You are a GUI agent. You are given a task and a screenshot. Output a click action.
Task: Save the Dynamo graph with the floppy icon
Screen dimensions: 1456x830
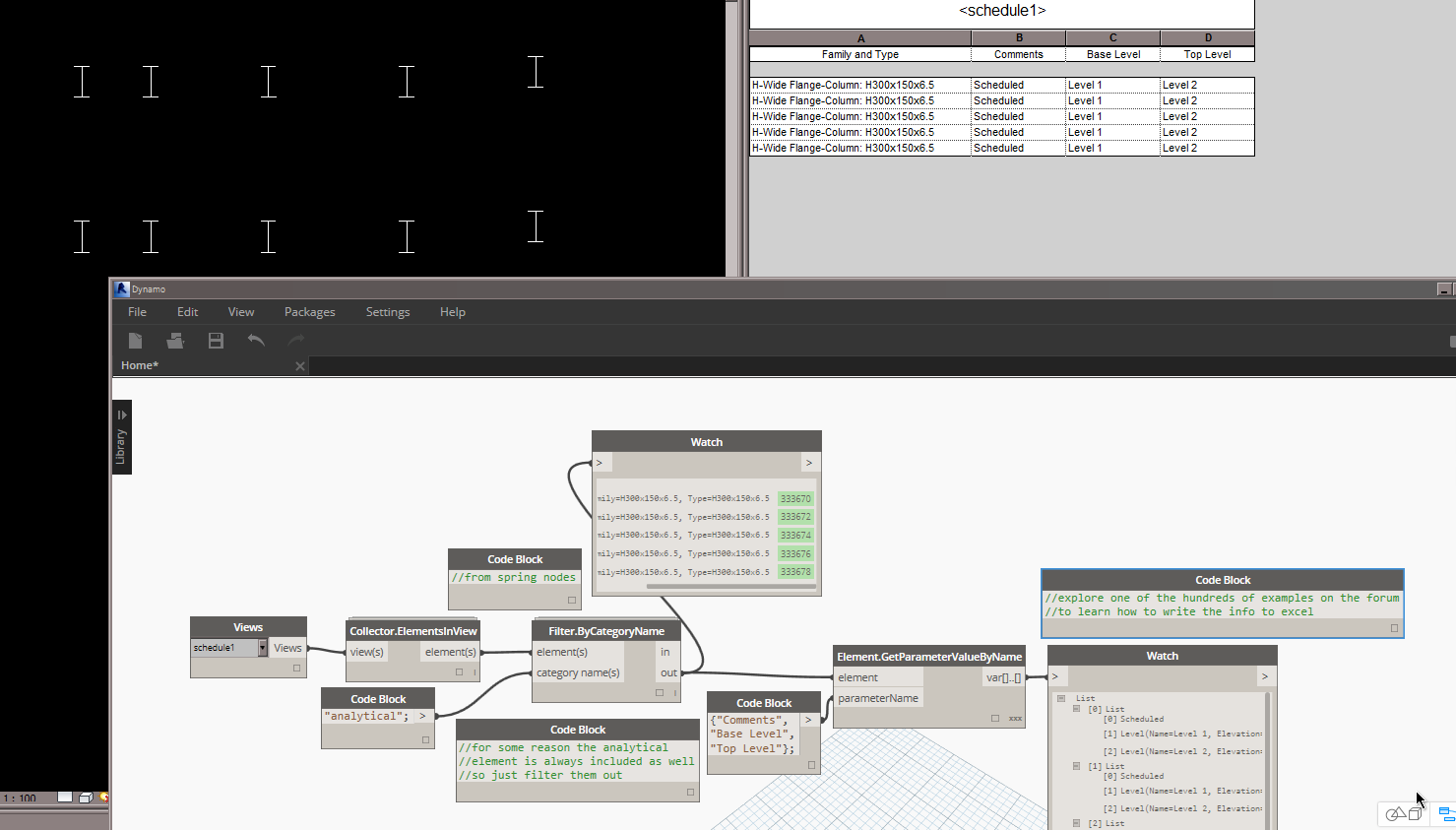[216, 341]
